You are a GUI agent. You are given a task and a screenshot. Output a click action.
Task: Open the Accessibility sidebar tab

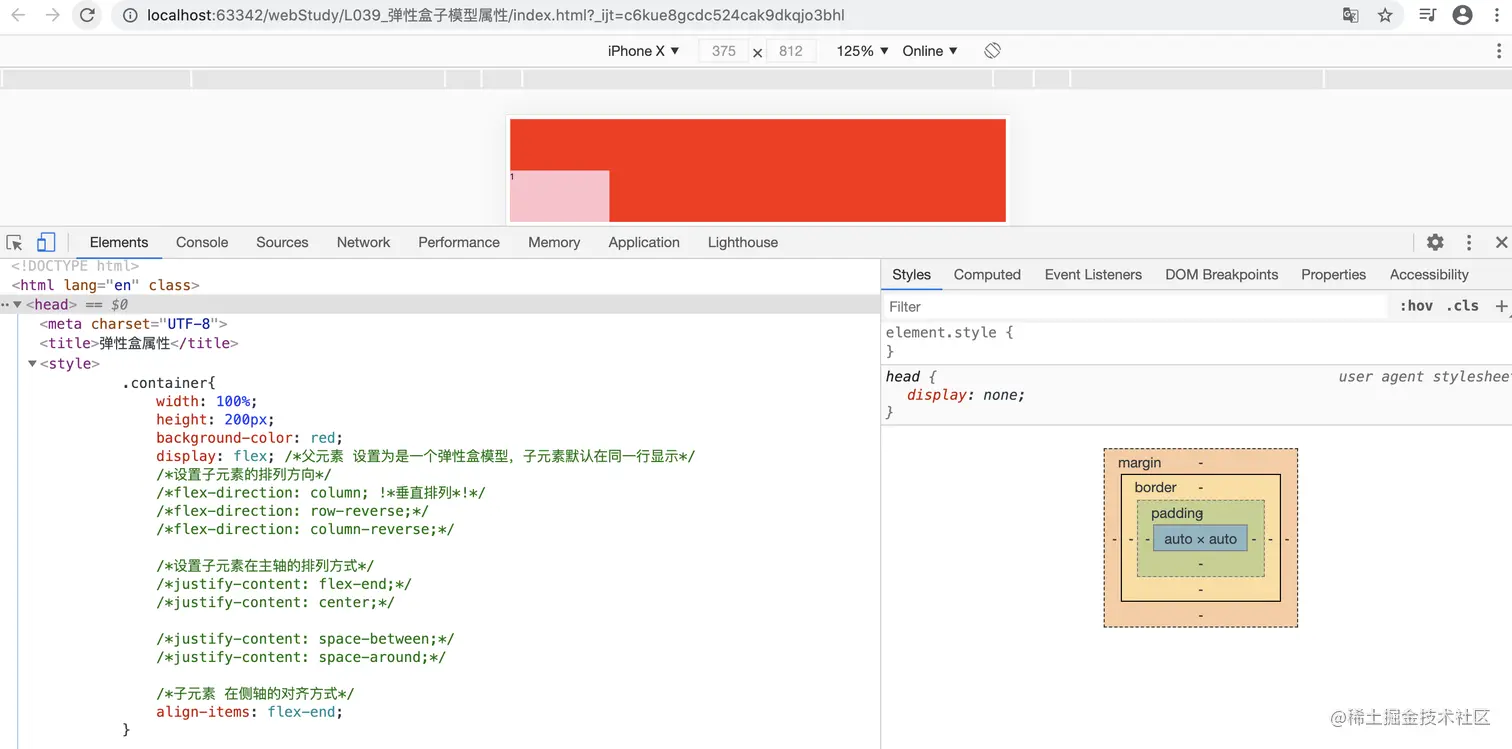pyautogui.click(x=1429, y=275)
